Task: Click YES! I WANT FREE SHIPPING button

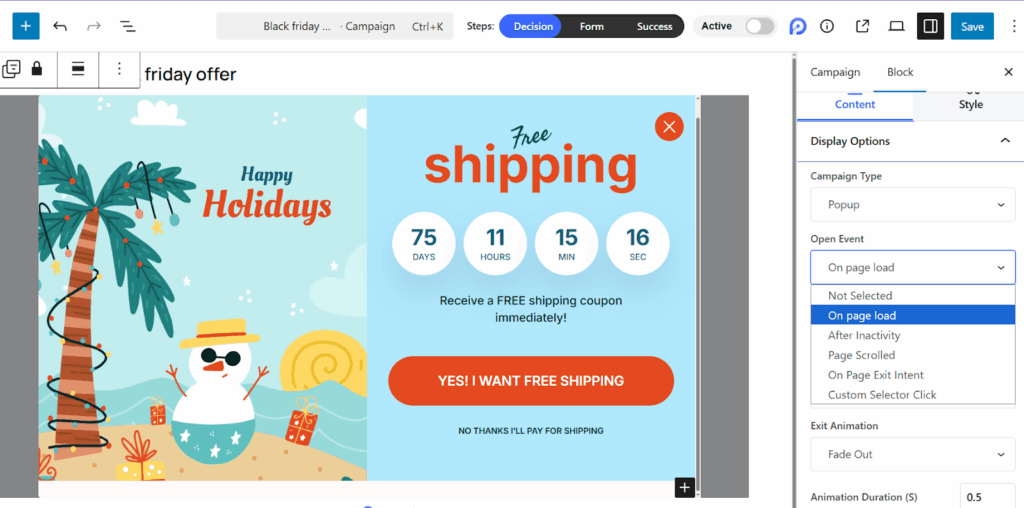Action: click(530, 381)
